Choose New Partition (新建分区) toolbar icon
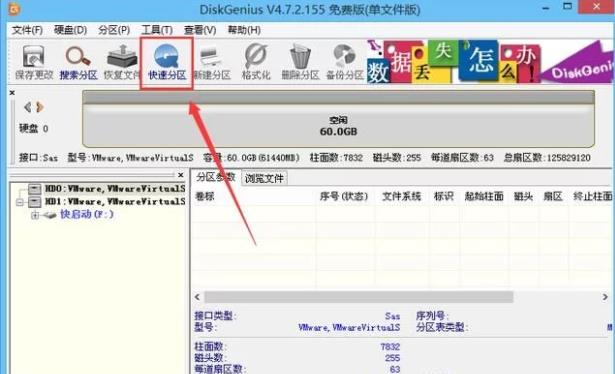615x374 pixels. [x=212, y=62]
